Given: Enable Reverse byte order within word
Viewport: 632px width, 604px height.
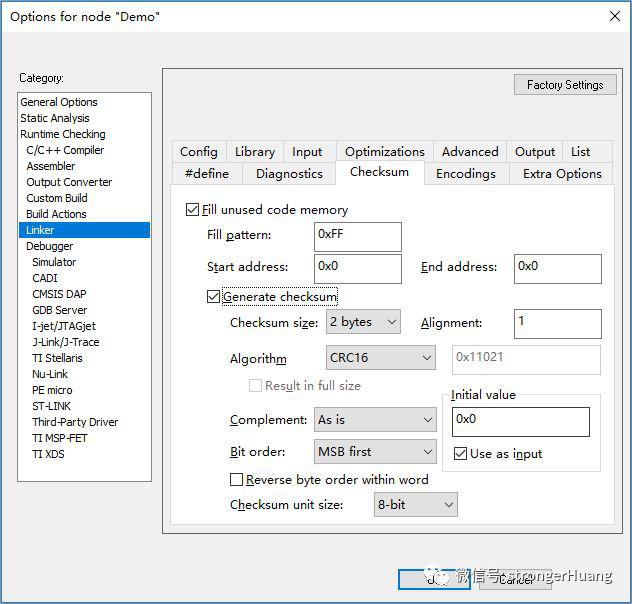Looking at the screenshot, I should point(236,479).
